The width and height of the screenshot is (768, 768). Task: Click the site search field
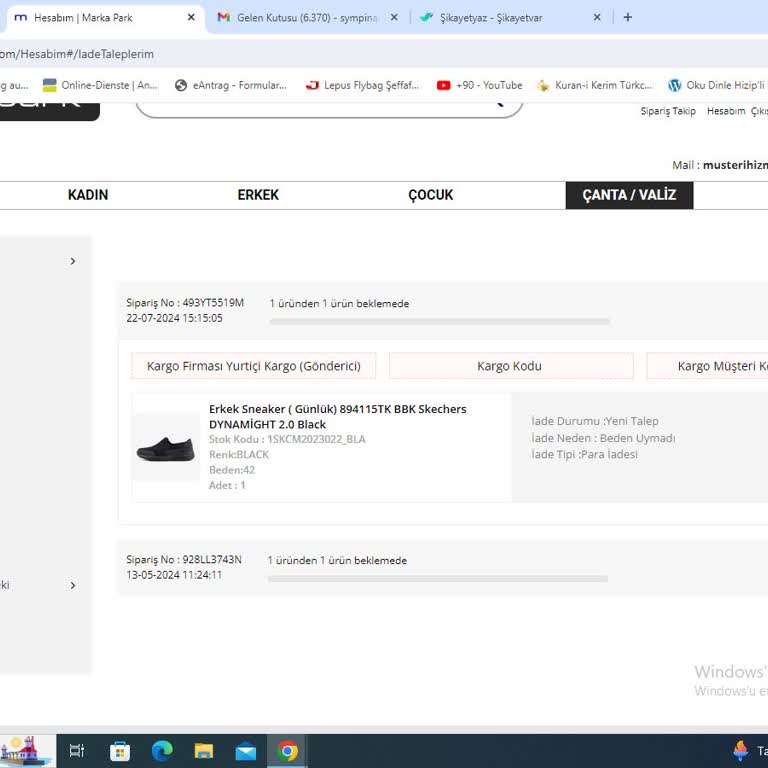click(x=329, y=110)
